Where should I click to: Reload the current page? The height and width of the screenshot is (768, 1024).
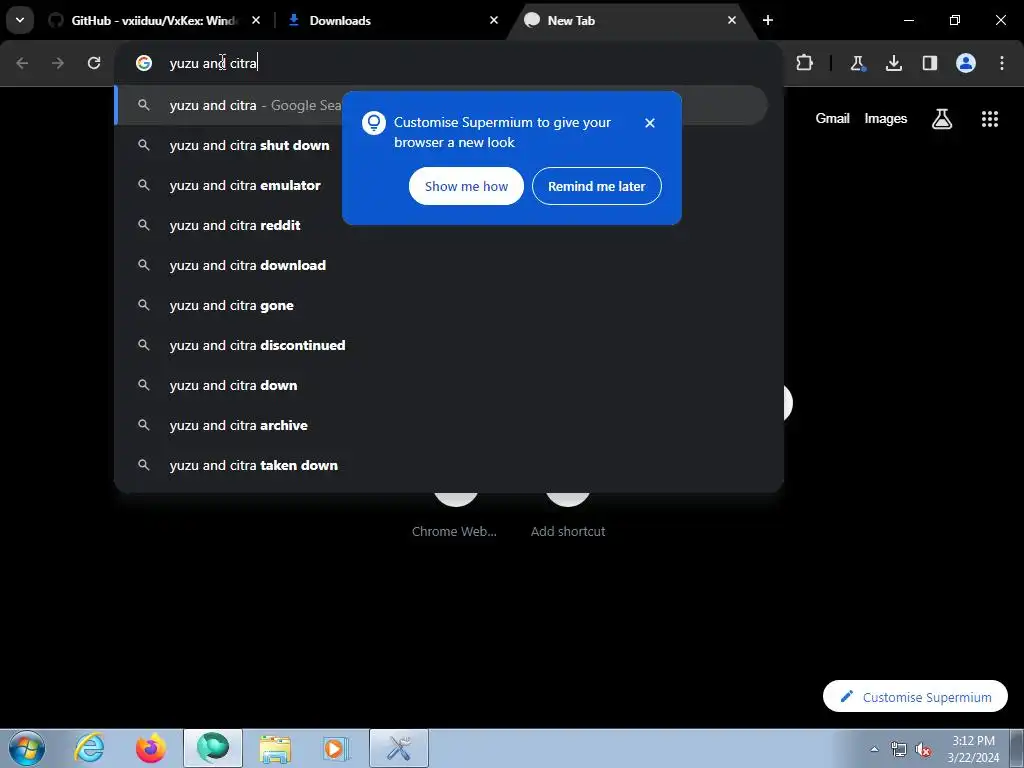(94, 63)
